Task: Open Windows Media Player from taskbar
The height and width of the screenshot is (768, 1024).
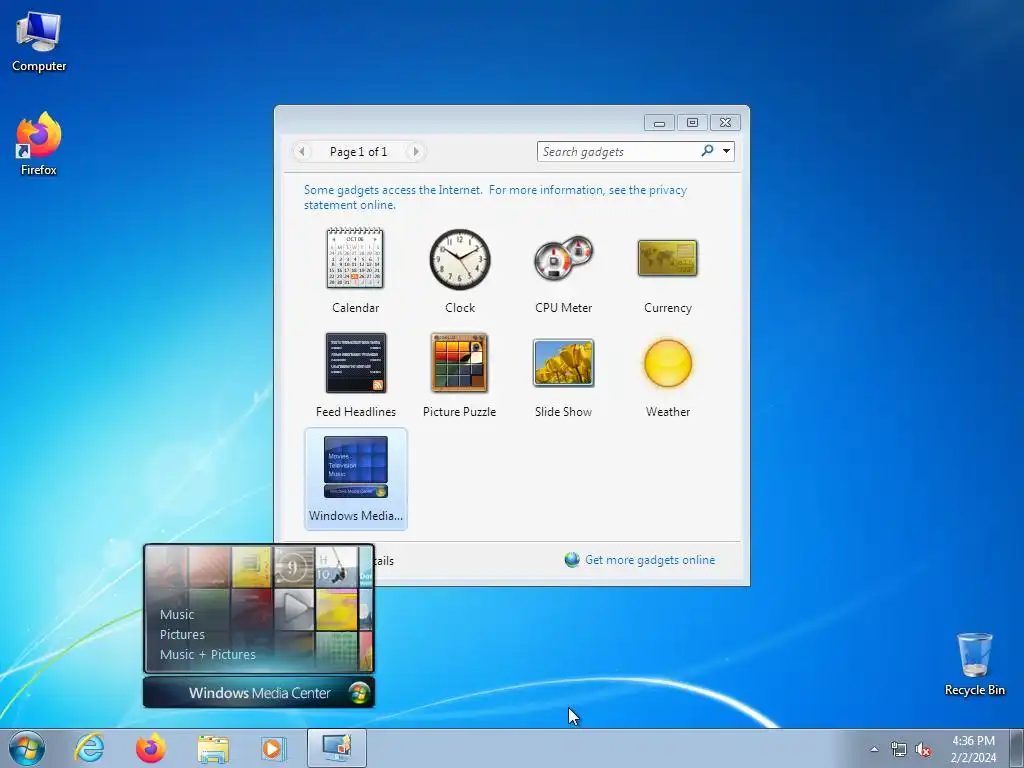Action: pyautogui.click(x=274, y=748)
